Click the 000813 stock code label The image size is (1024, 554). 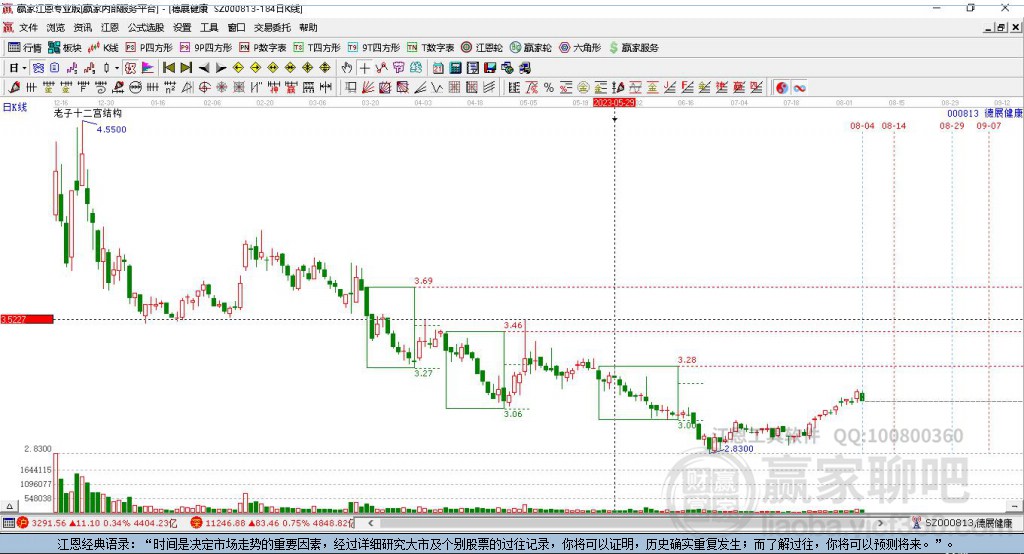pos(963,113)
